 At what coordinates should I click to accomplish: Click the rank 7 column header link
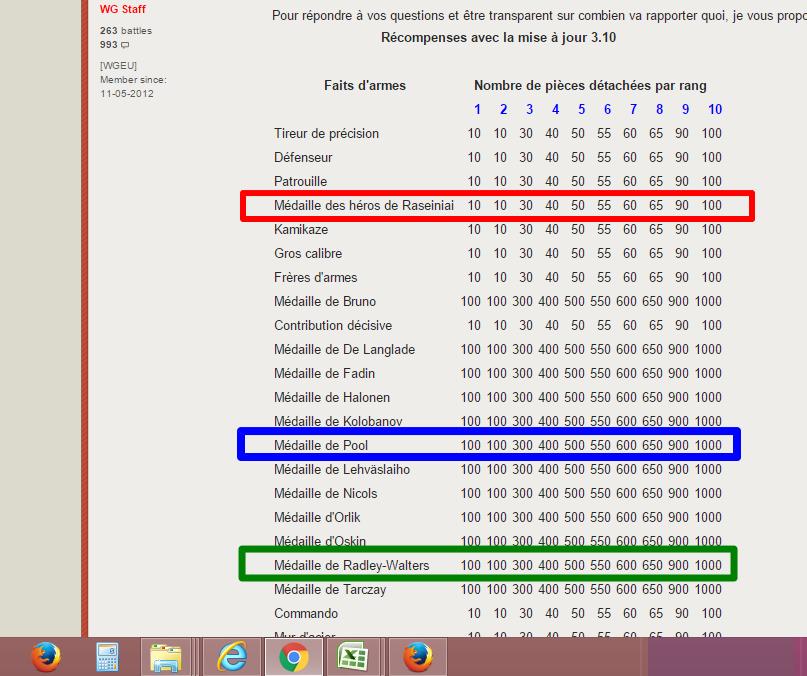tap(633, 109)
